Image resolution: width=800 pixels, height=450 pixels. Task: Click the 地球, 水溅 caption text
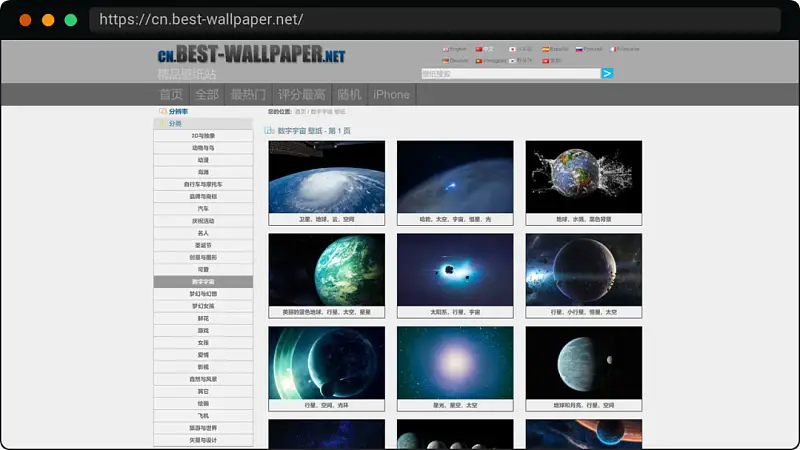[x=584, y=219]
